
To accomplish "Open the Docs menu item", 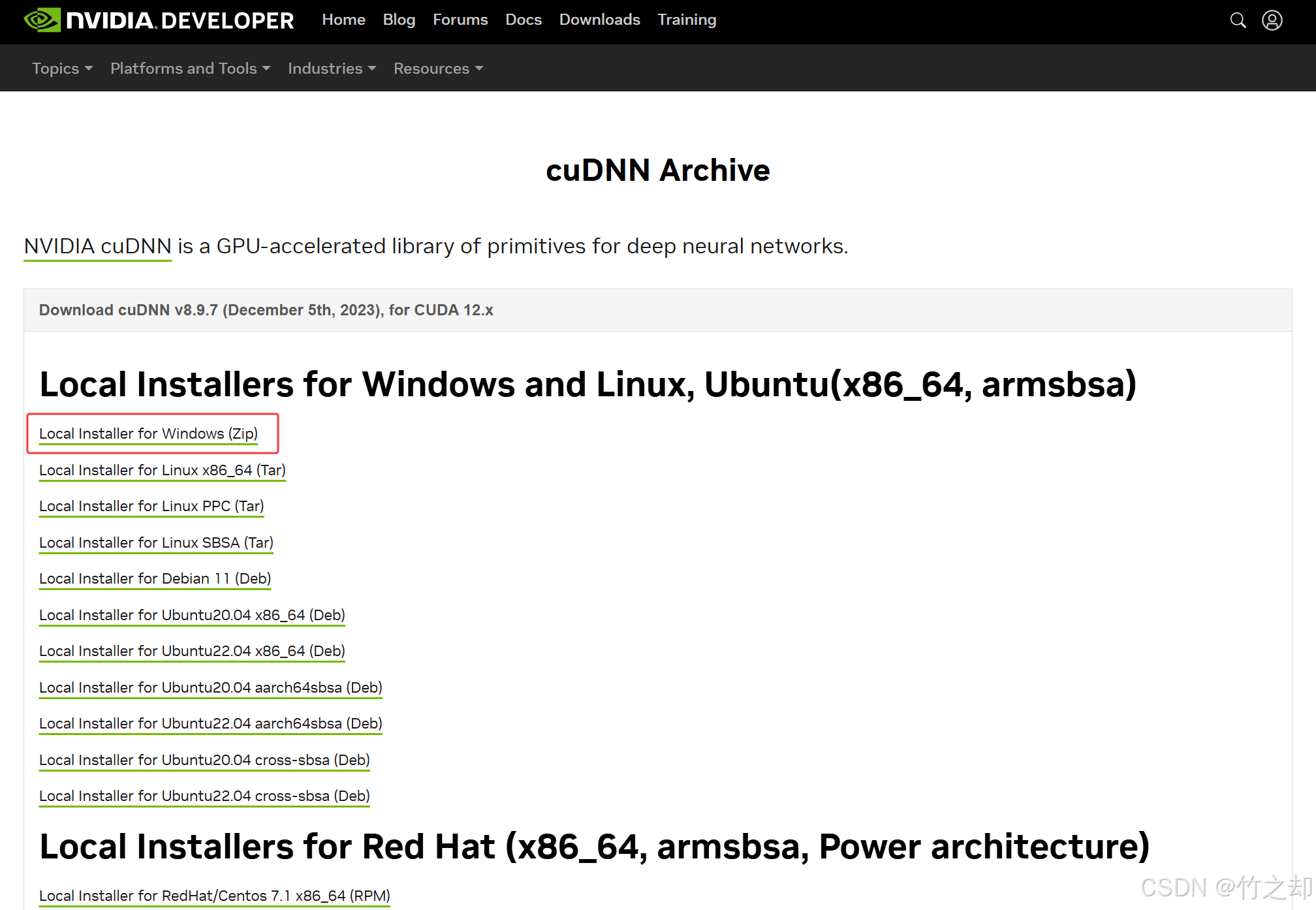I will 524,20.
